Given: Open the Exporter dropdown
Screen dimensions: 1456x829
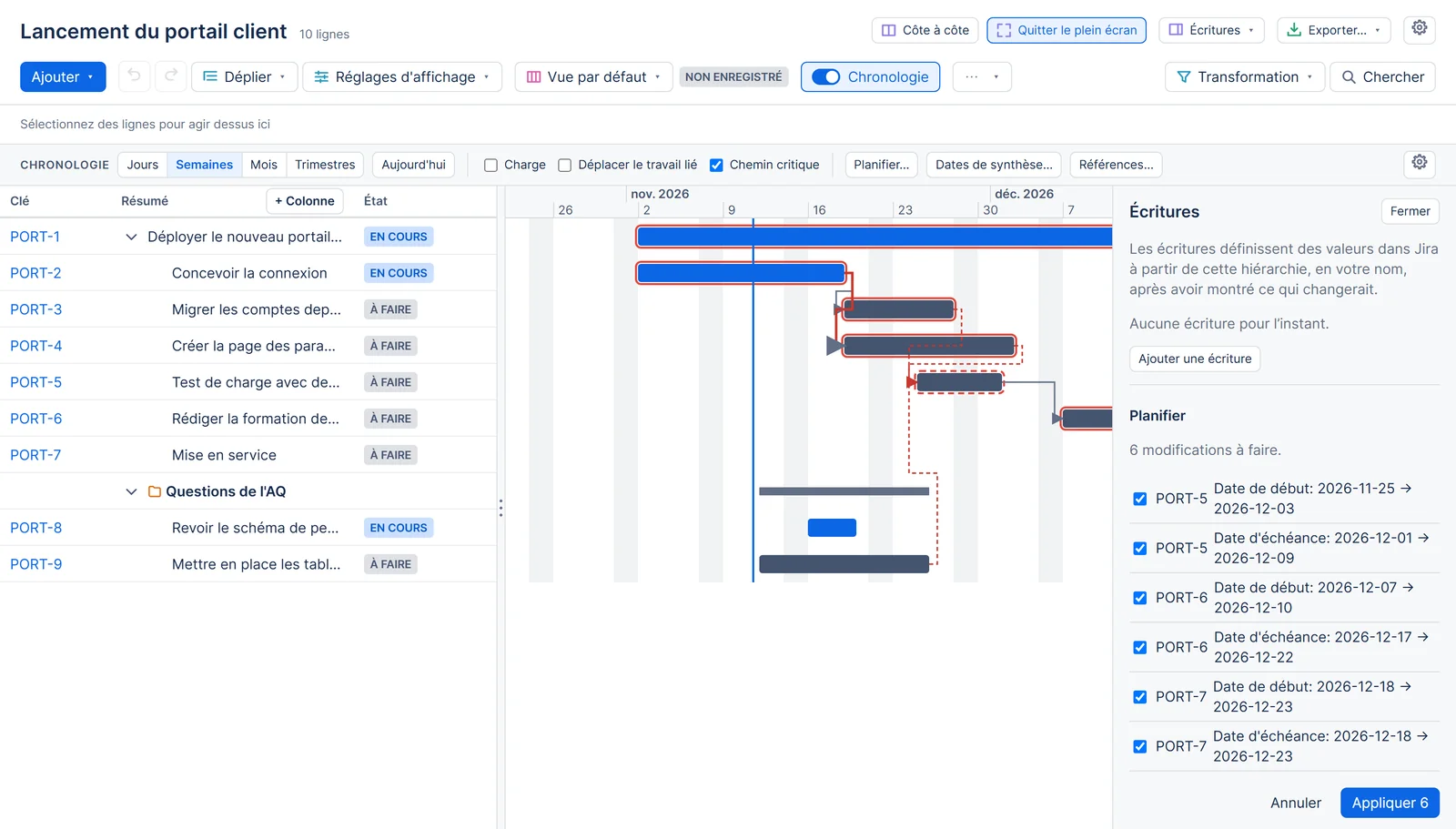Looking at the screenshot, I should (x=1334, y=30).
